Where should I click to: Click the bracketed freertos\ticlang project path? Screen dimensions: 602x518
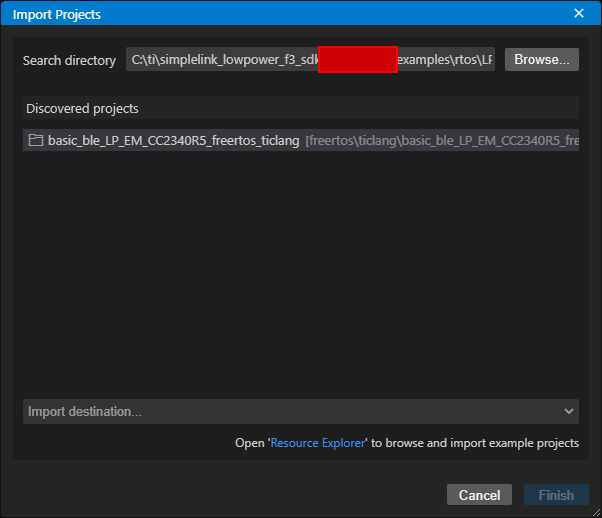[x=440, y=140]
